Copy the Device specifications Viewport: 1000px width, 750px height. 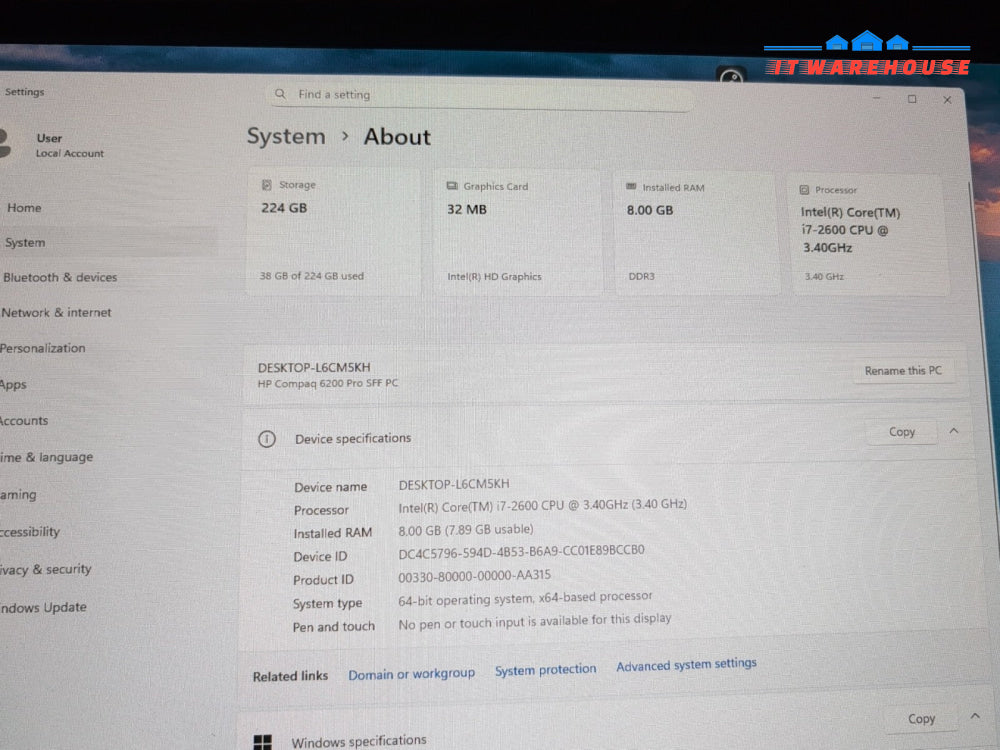point(902,432)
